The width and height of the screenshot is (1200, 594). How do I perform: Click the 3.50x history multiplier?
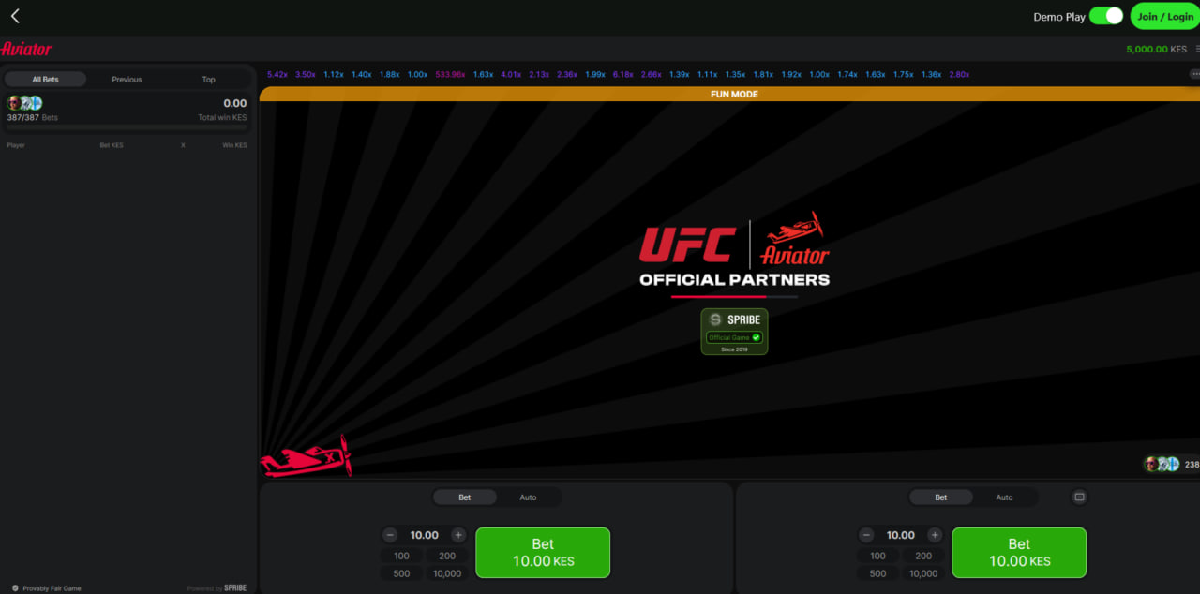pos(305,74)
